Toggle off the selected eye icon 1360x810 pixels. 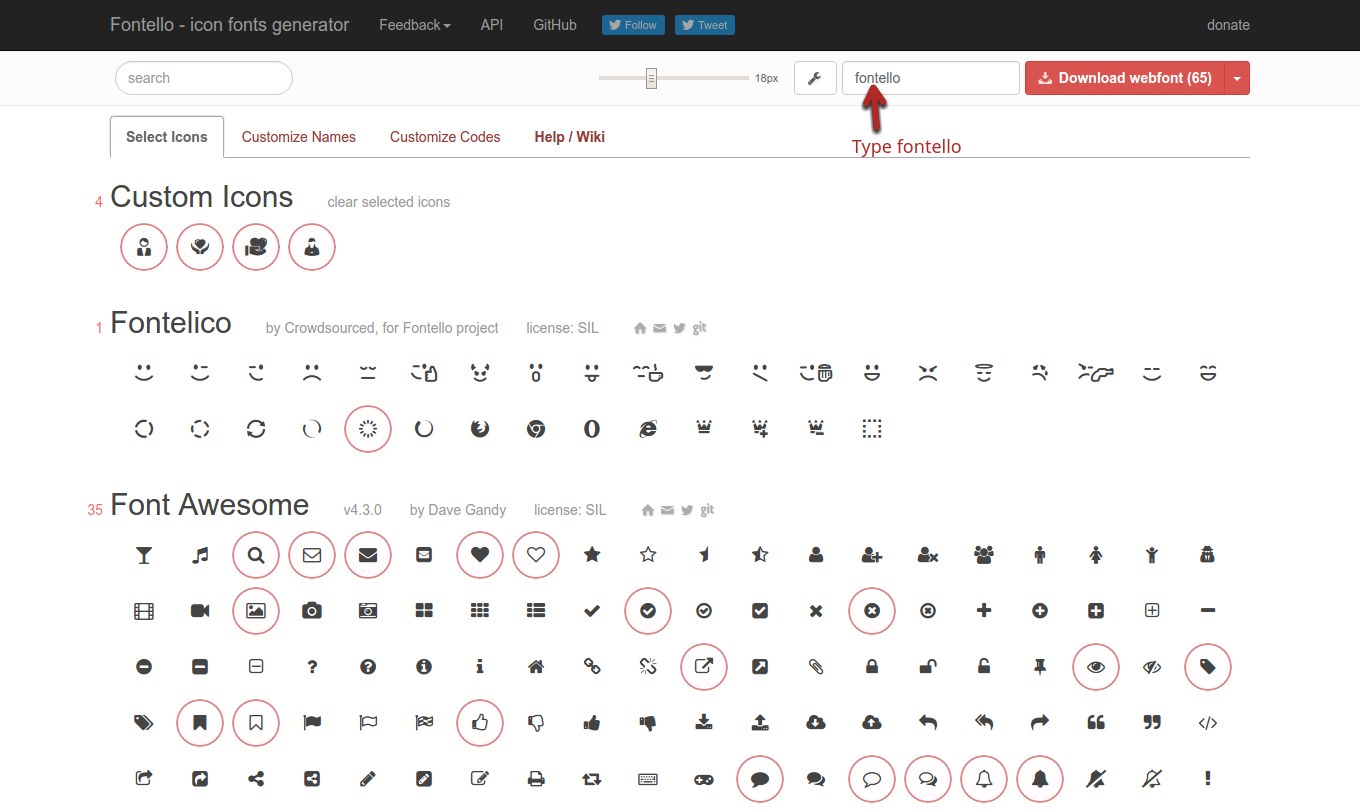click(1095, 667)
